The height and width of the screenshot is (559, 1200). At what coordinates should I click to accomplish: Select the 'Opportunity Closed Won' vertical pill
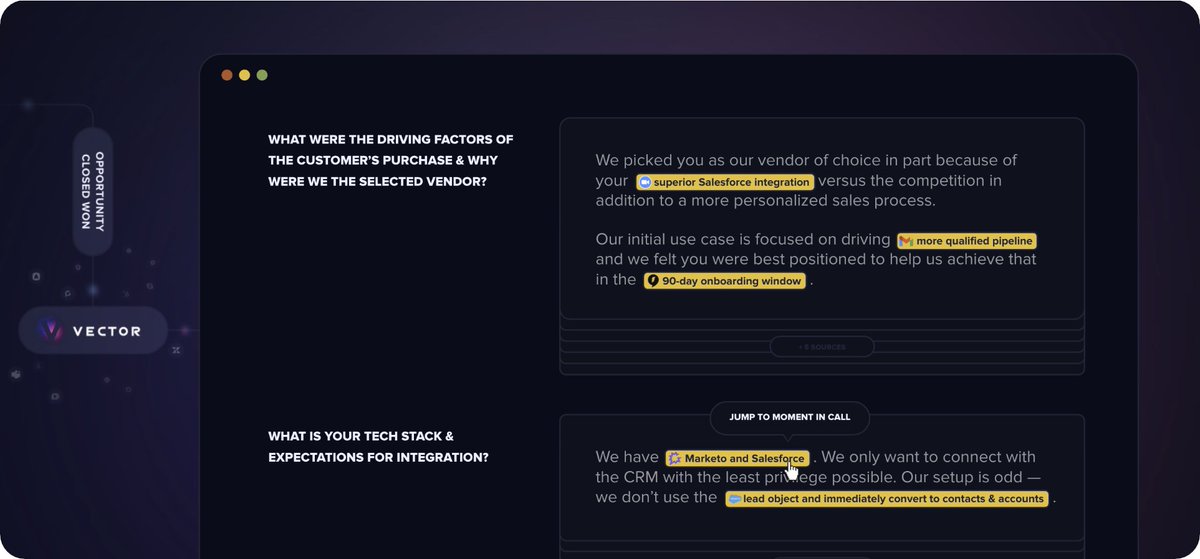(x=93, y=191)
